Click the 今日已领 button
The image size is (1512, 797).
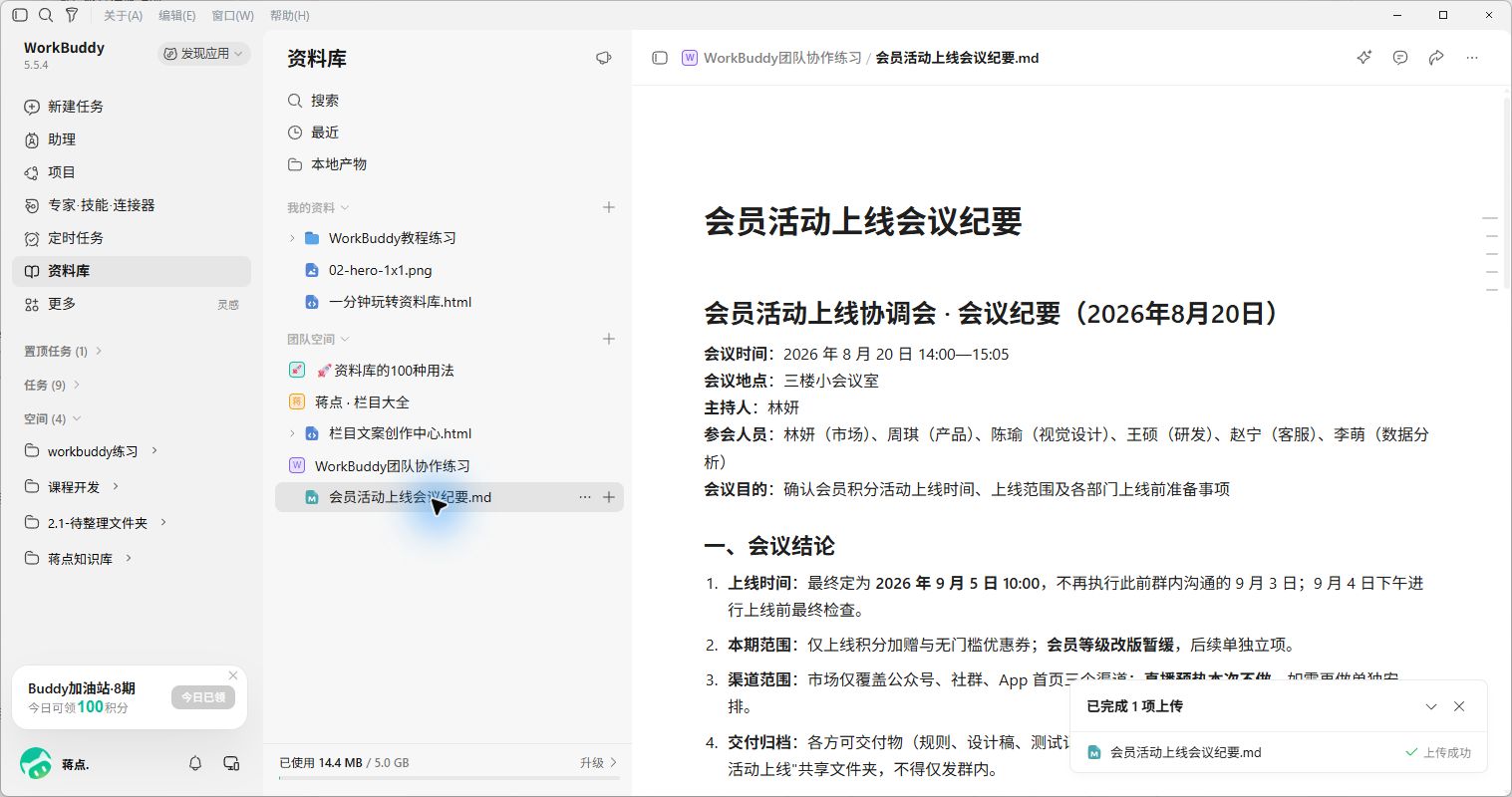(x=203, y=697)
